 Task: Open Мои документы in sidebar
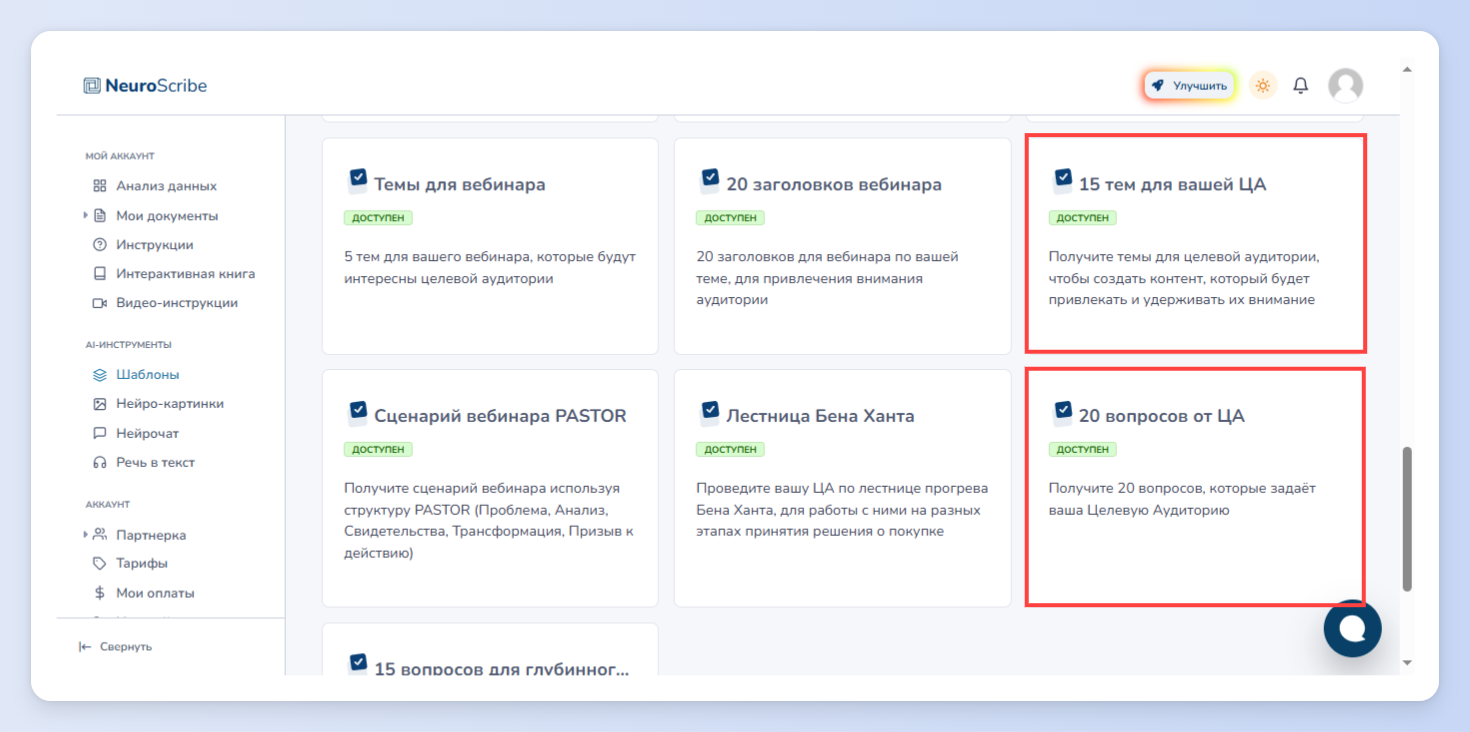click(x=167, y=216)
